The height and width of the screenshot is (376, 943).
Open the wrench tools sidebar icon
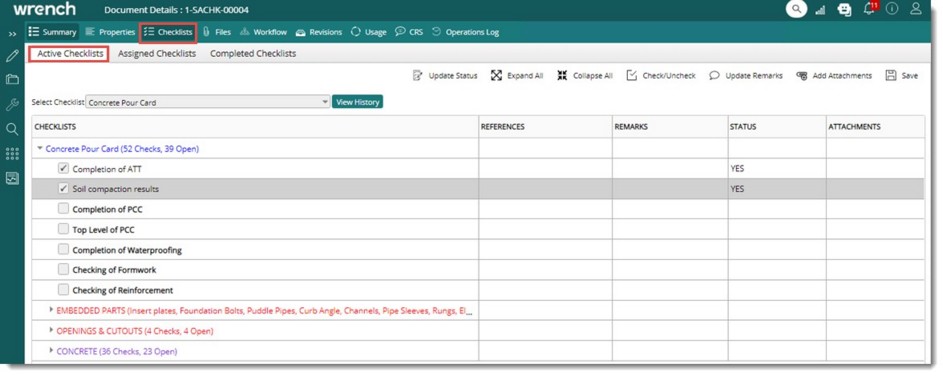(12, 105)
